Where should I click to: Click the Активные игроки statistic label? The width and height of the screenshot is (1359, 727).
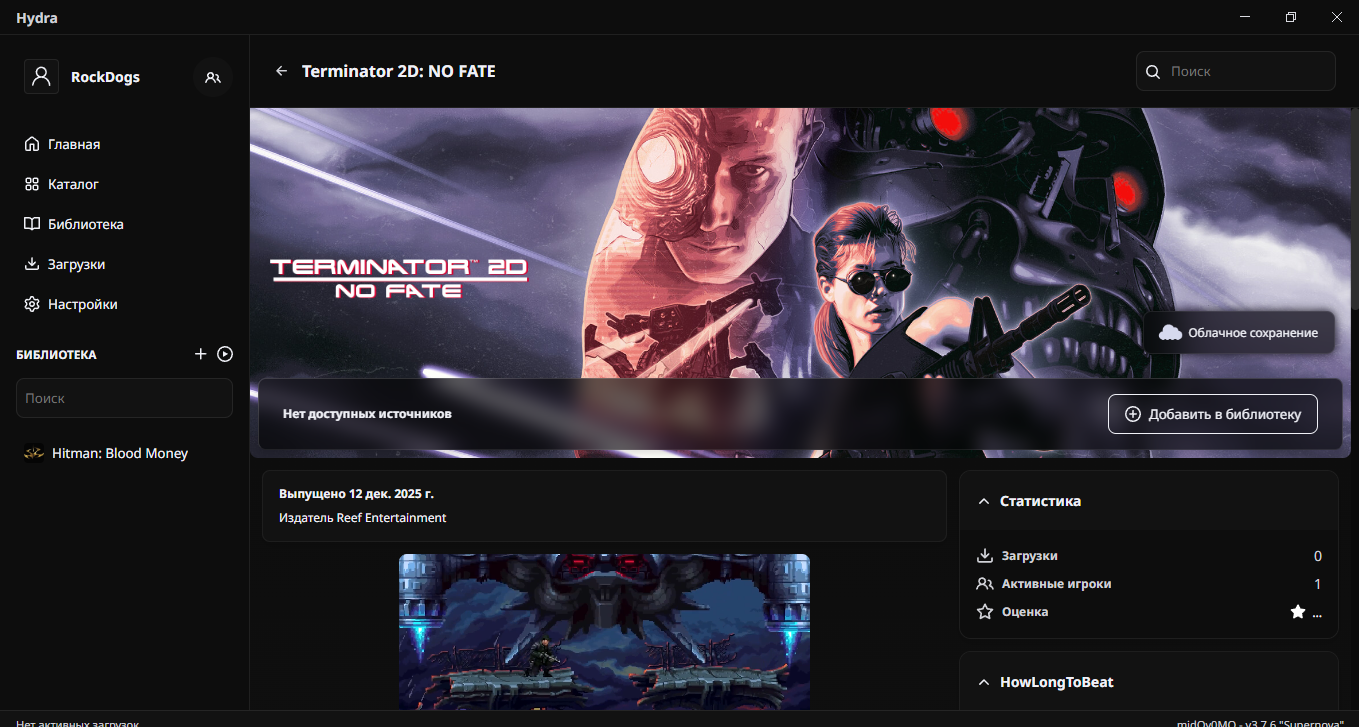pyautogui.click(x=1056, y=584)
